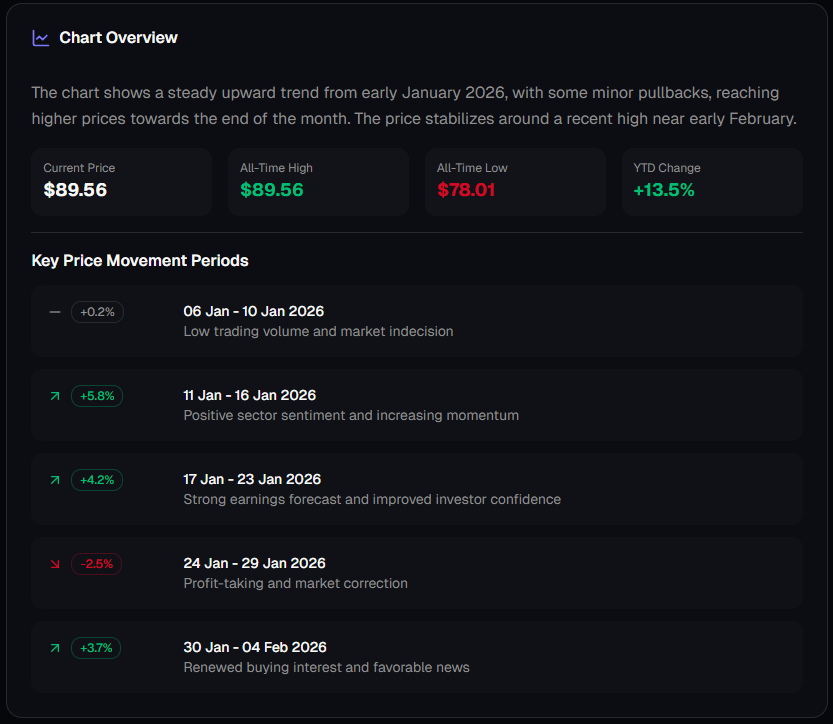Select the neutral trend icon on the first period row

pos(55,311)
